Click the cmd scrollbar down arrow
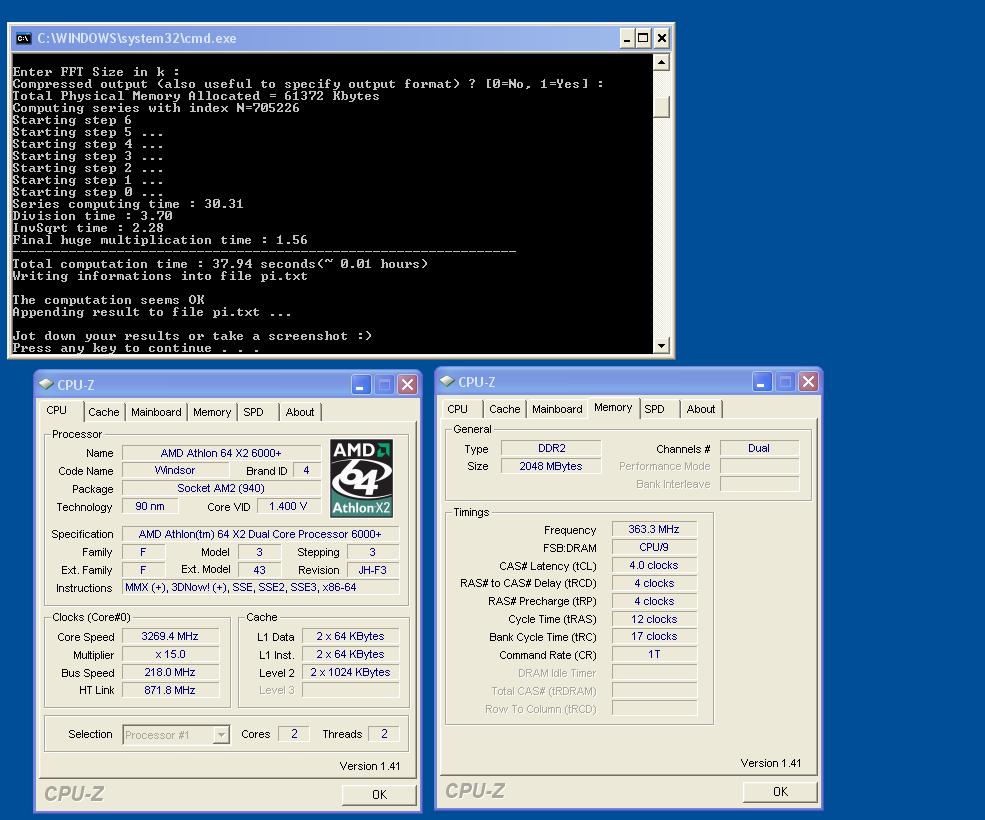985x820 pixels. click(661, 345)
